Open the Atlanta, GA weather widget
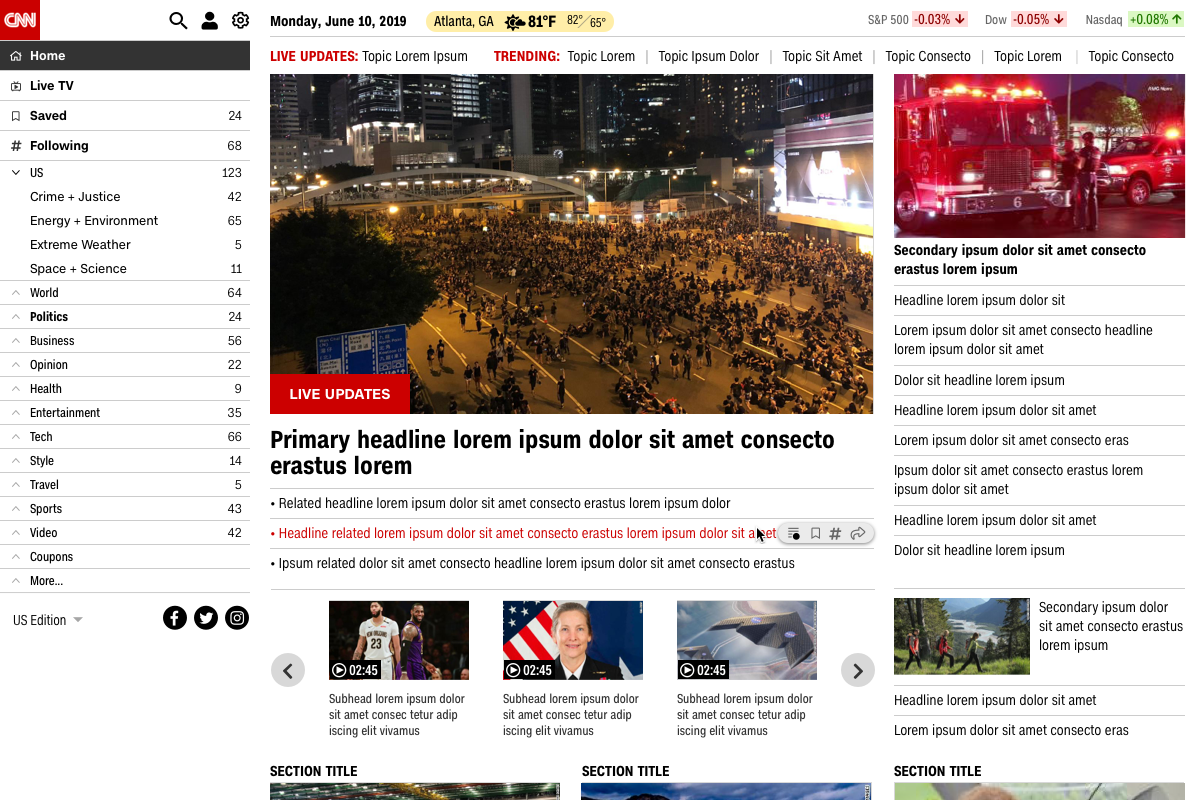 click(x=520, y=22)
